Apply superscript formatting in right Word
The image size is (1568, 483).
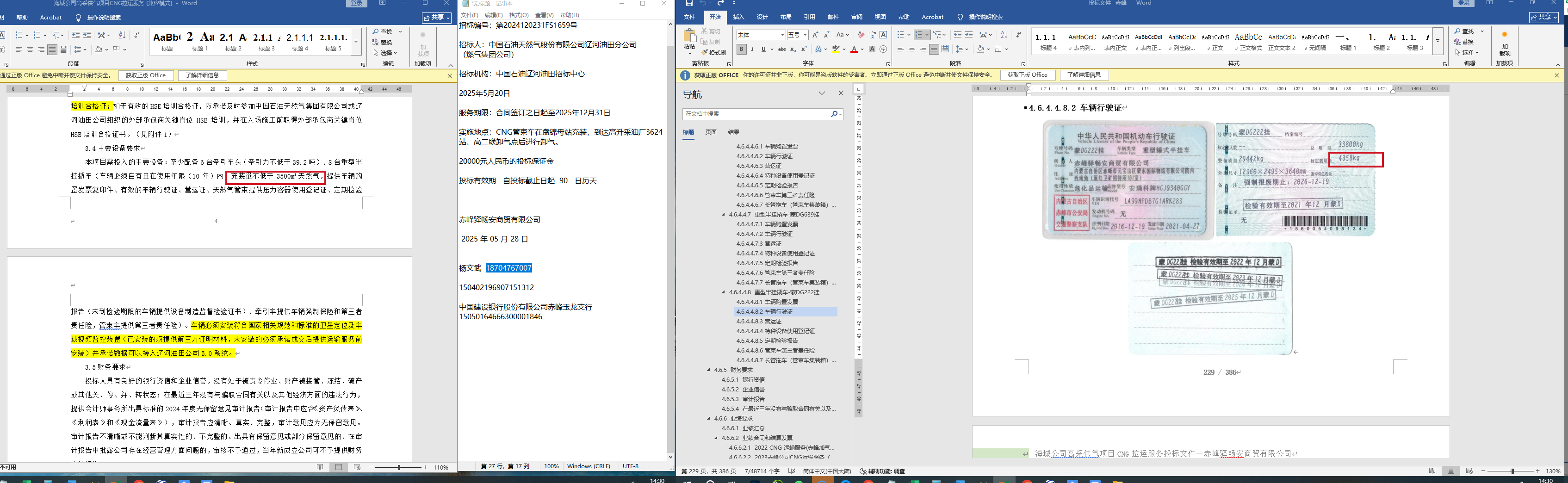click(x=804, y=50)
